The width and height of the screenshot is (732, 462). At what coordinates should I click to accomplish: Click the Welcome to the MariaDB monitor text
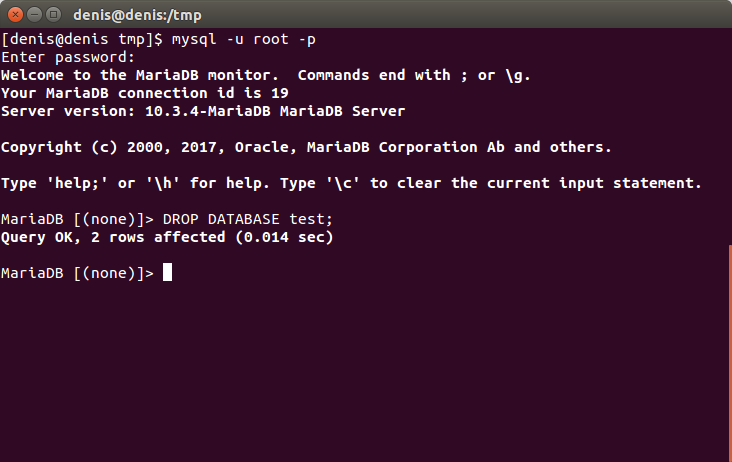(140, 75)
